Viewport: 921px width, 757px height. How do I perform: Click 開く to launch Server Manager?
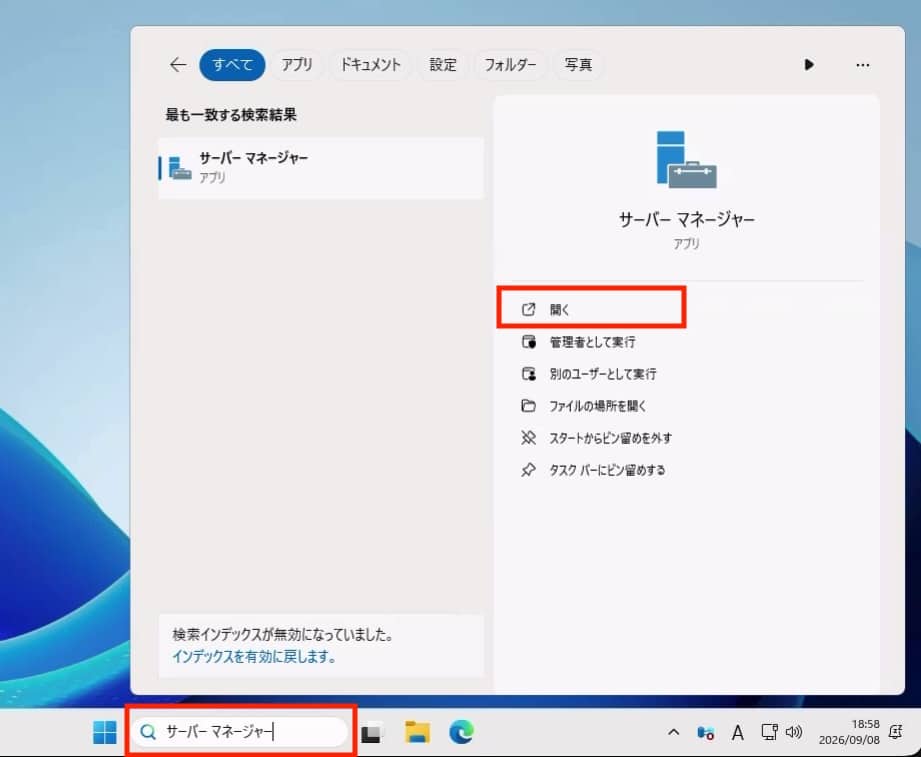[591, 309]
